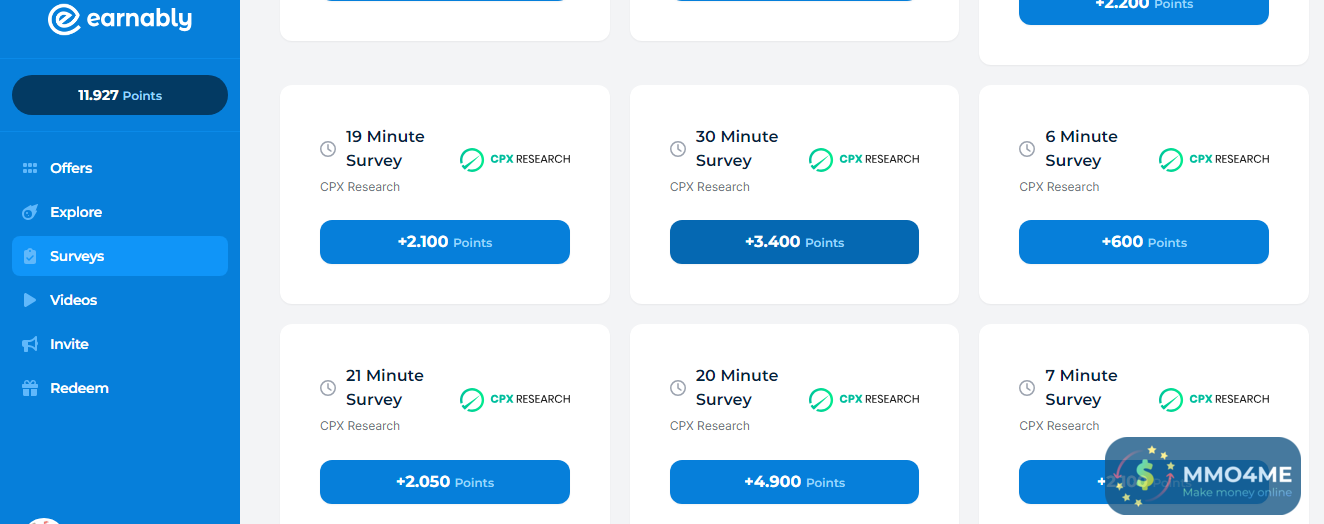Click the Surveys clipboard icon

pos(30,256)
